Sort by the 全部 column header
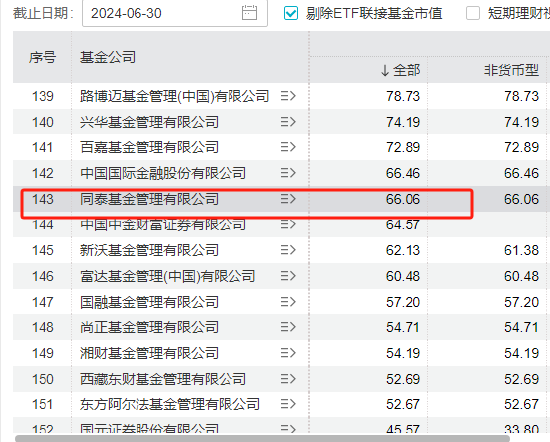The height and width of the screenshot is (442, 550). click(x=400, y=70)
